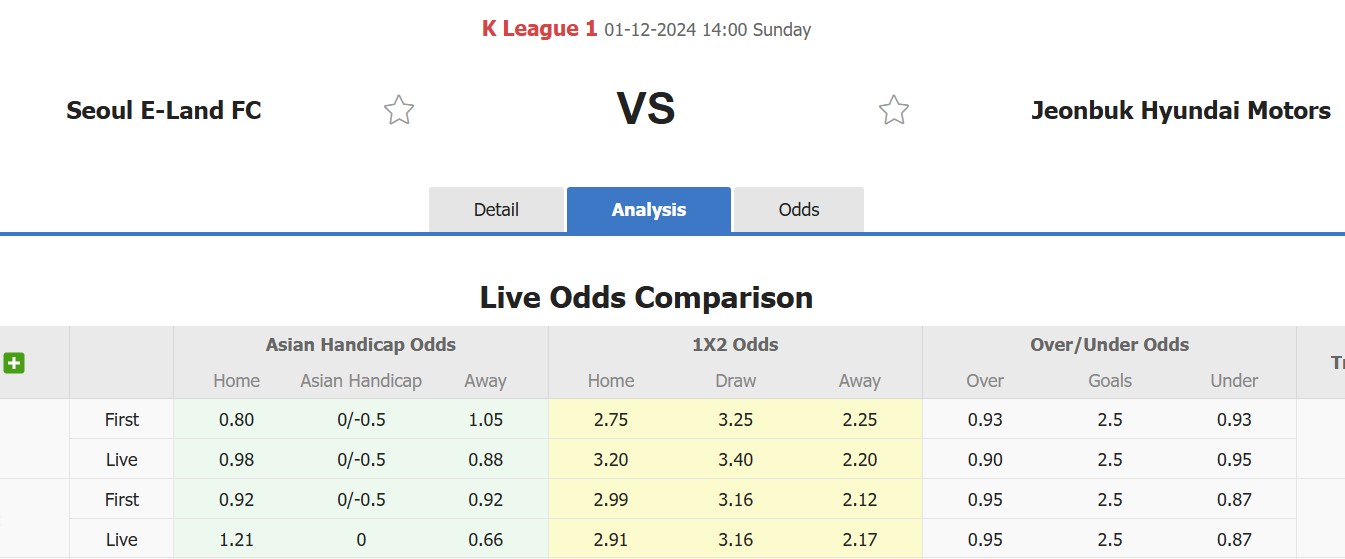Click the live Asian handicap away odds 0.66

coord(485,540)
